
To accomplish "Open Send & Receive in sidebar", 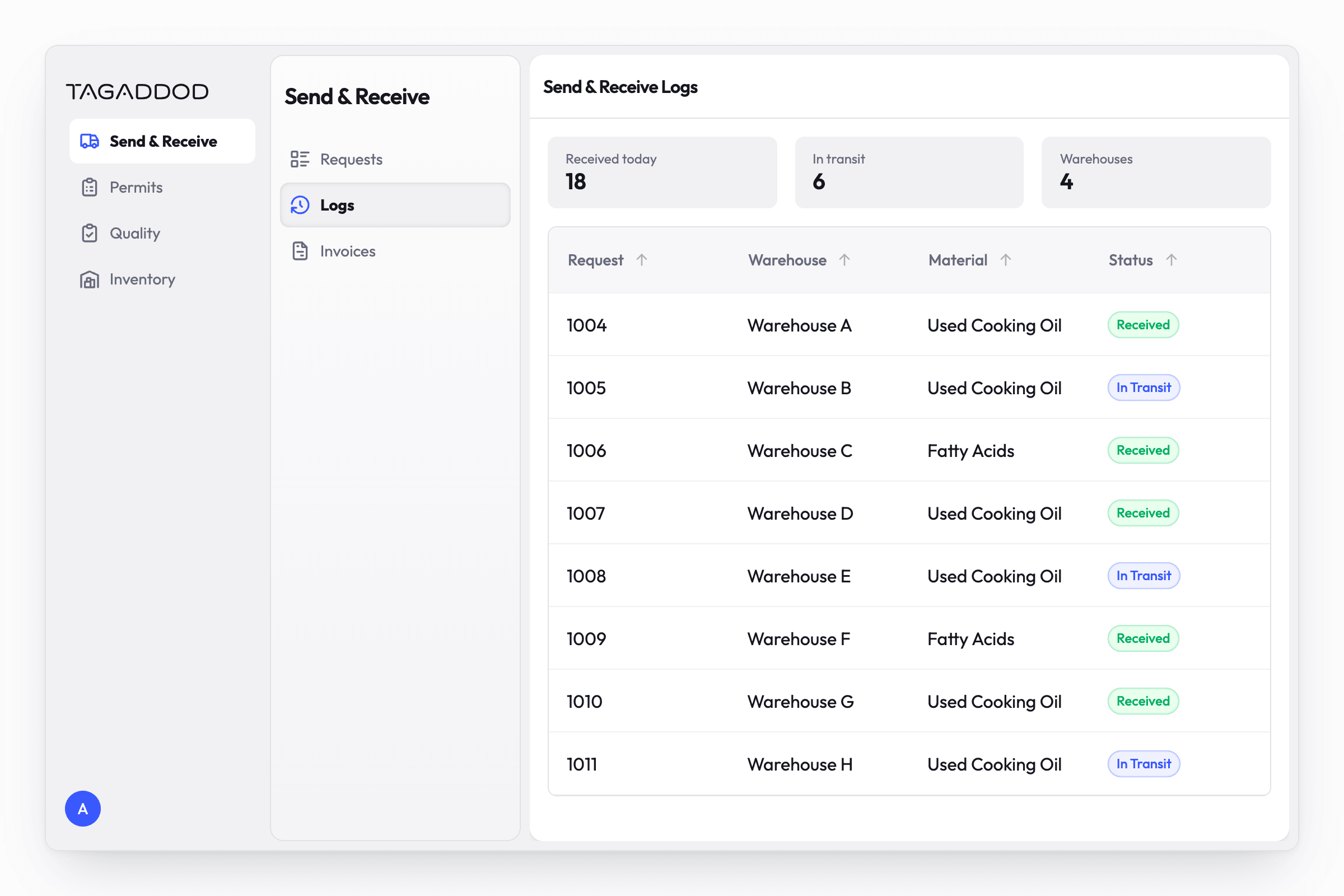I will point(162,141).
